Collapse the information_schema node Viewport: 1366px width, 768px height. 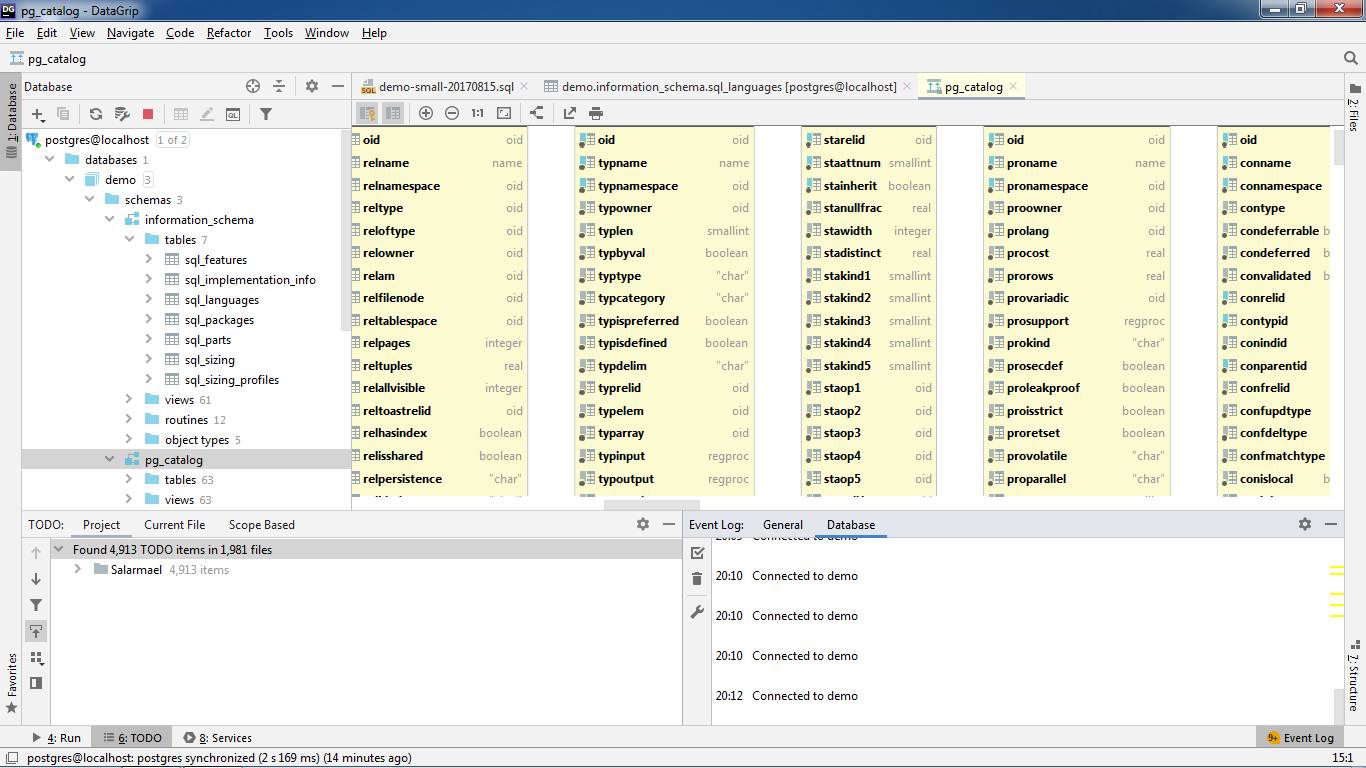click(x=110, y=220)
